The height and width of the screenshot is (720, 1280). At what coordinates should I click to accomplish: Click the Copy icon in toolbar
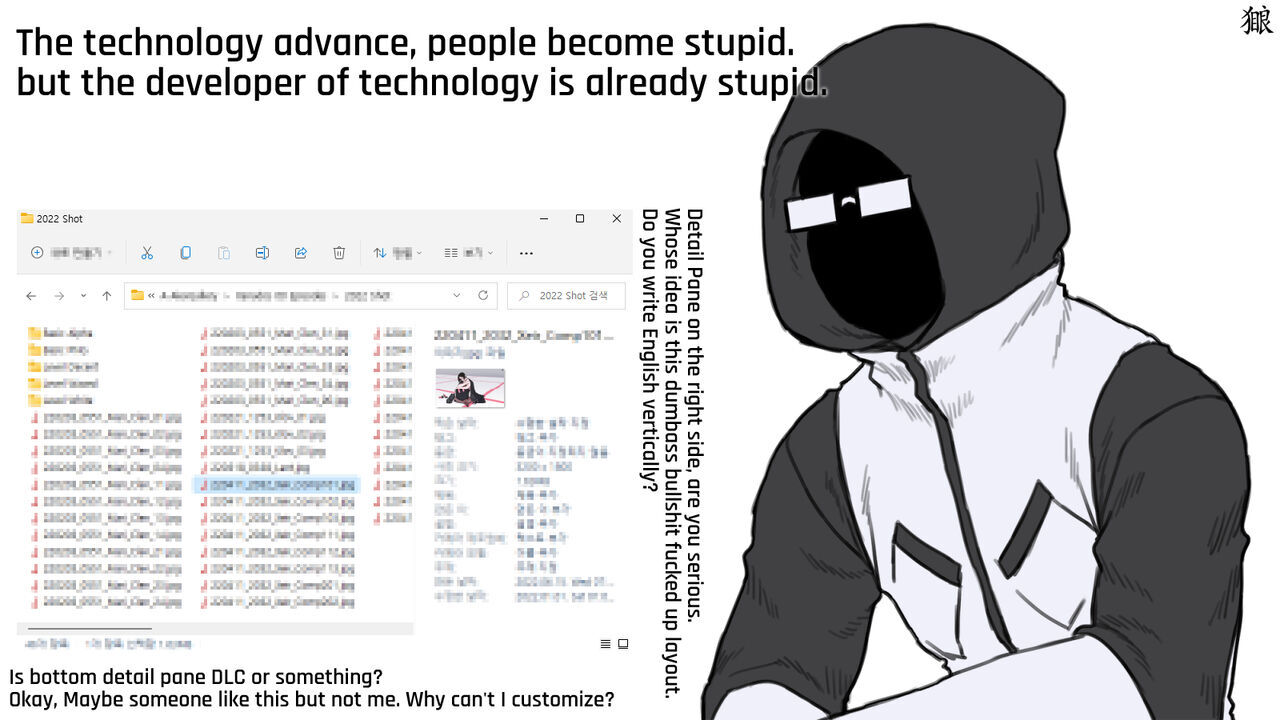(185, 253)
